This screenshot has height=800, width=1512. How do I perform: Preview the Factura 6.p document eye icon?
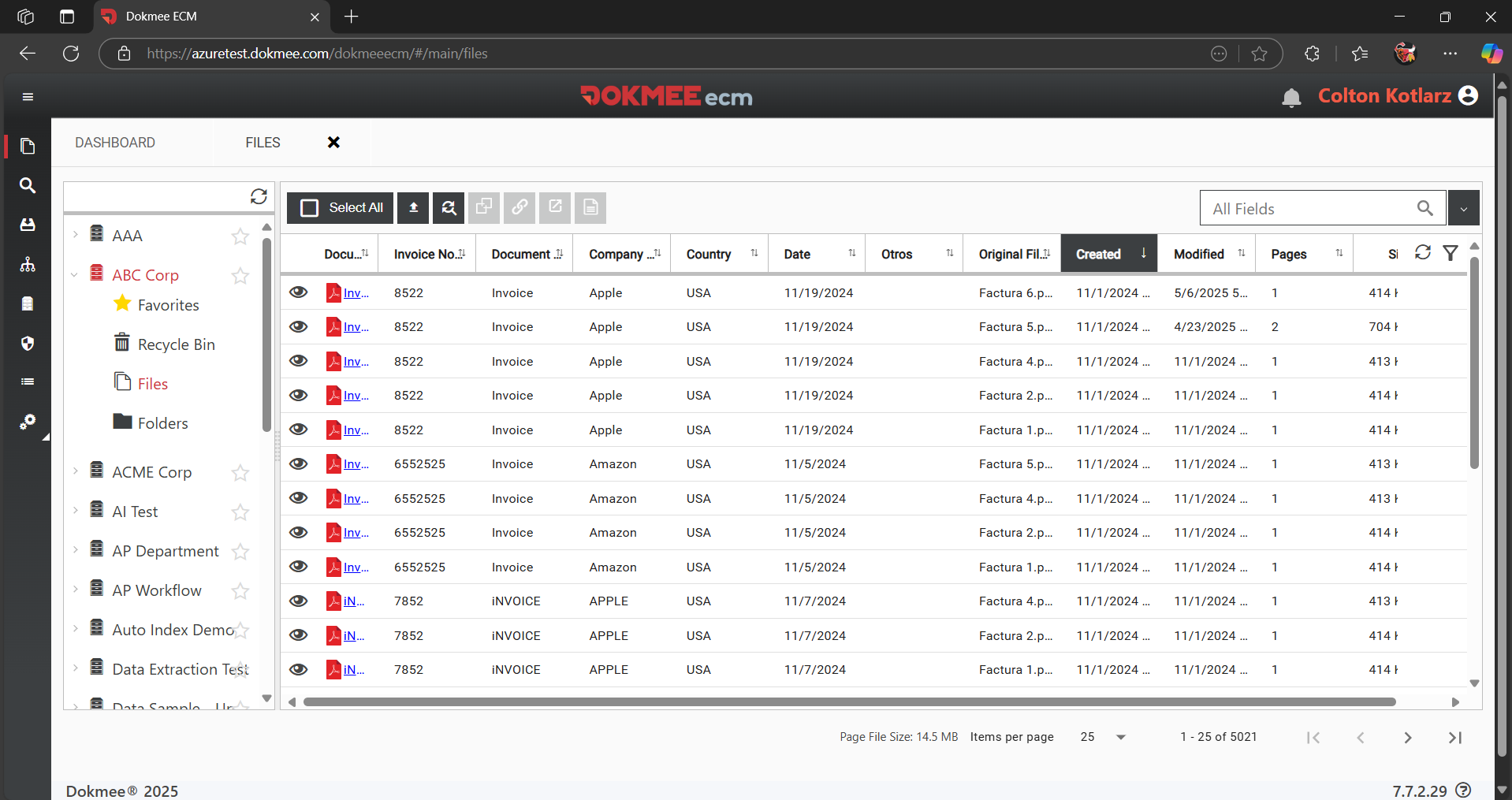[298, 292]
